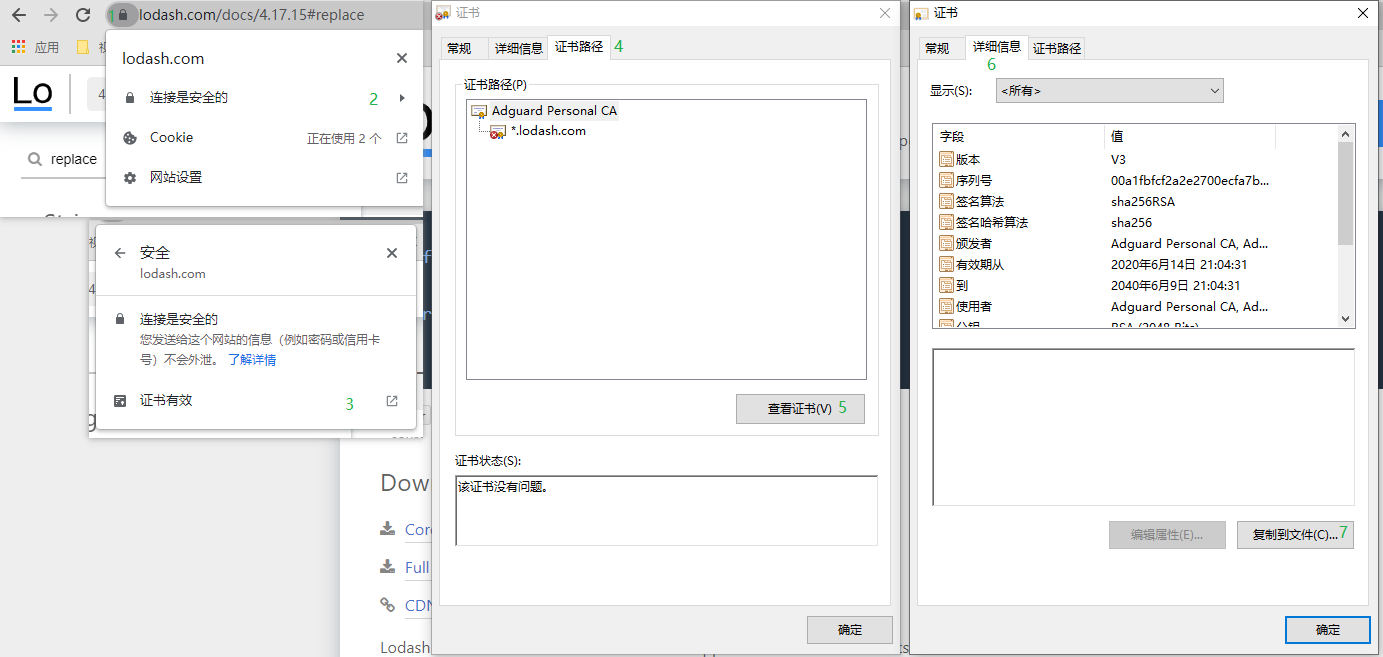Close the 安全 popup
This screenshot has height=657, width=1383.
(392, 253)
